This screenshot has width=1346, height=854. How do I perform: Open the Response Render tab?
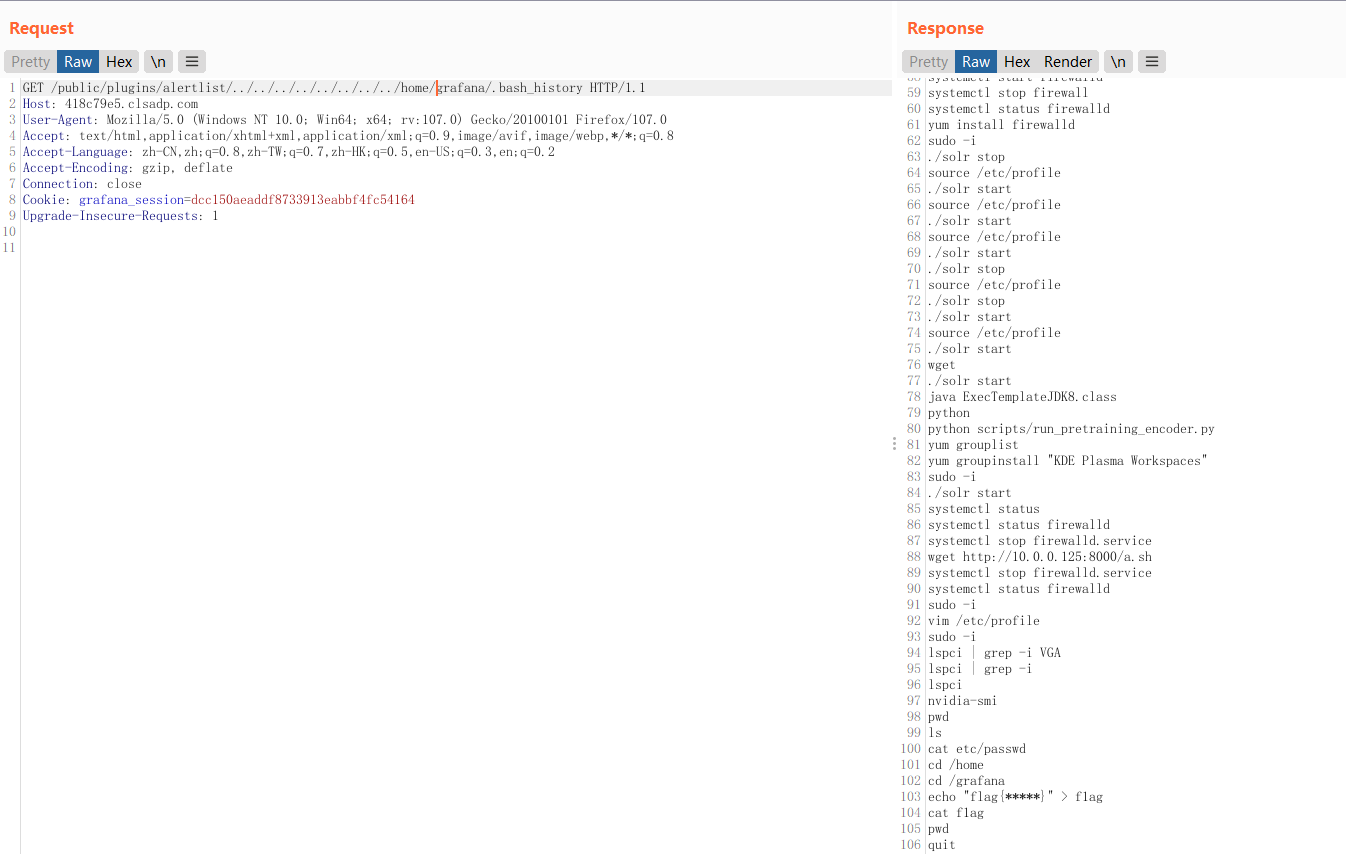coord(1068,62)
